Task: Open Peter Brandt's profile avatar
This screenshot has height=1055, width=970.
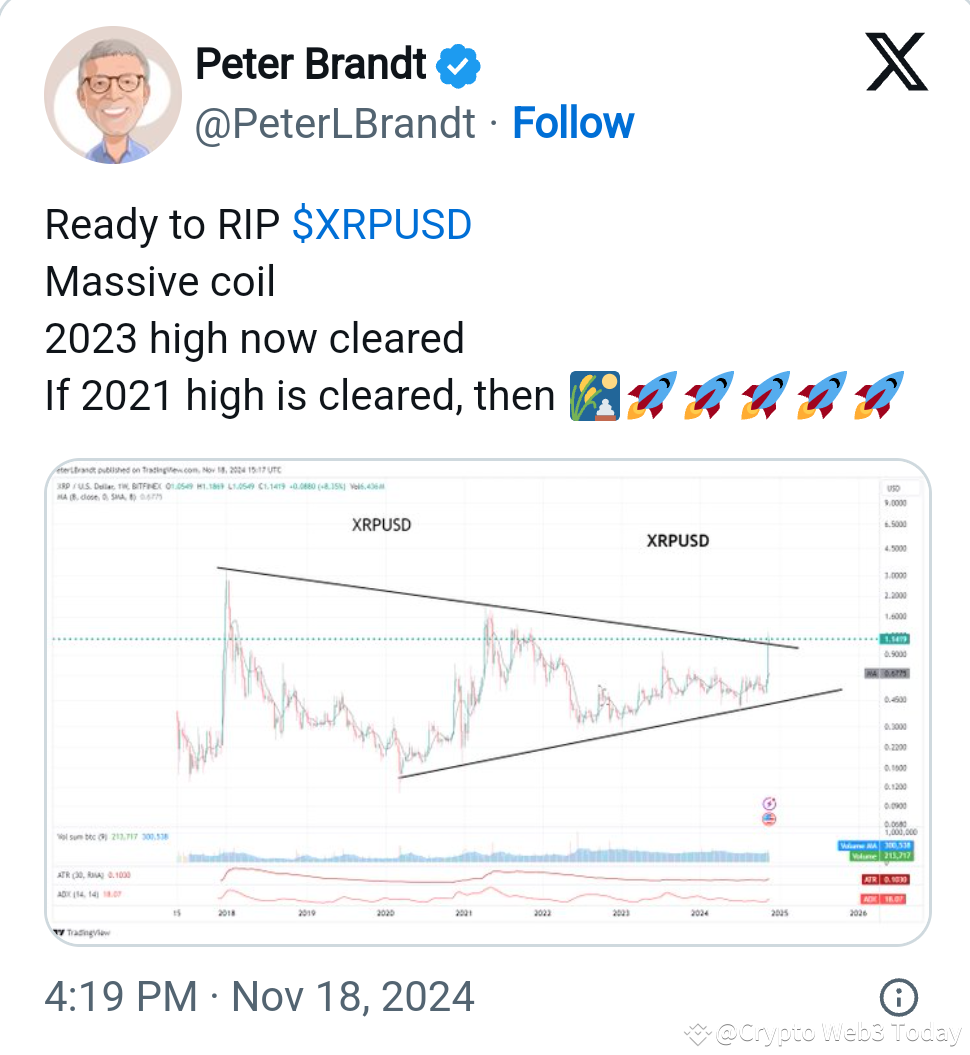Action: 112,93
